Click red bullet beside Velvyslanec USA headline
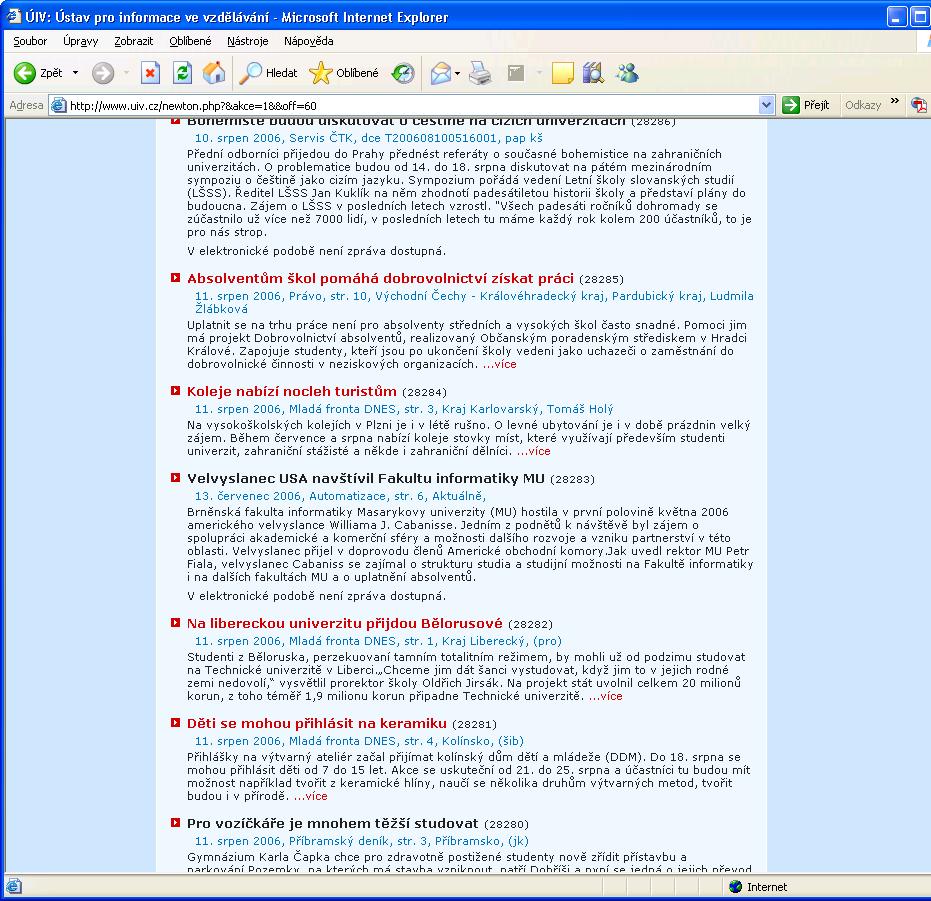The width and height of the screenshot is (931, 901). [x=175, y=478]
